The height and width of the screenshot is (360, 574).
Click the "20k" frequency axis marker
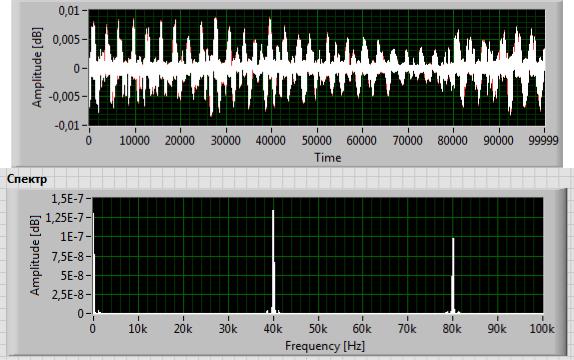point(183,329)
